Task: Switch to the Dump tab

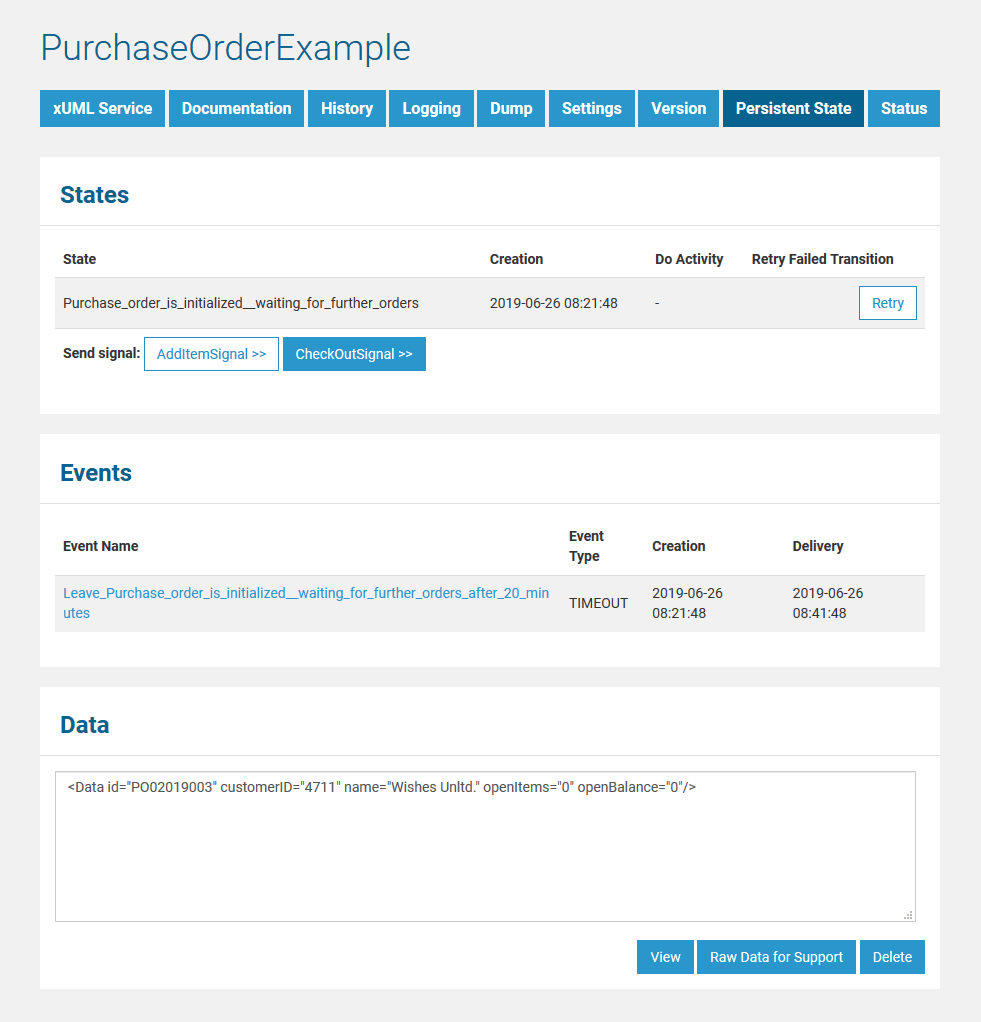Action: pyautogui.click(x=510, y=108)
